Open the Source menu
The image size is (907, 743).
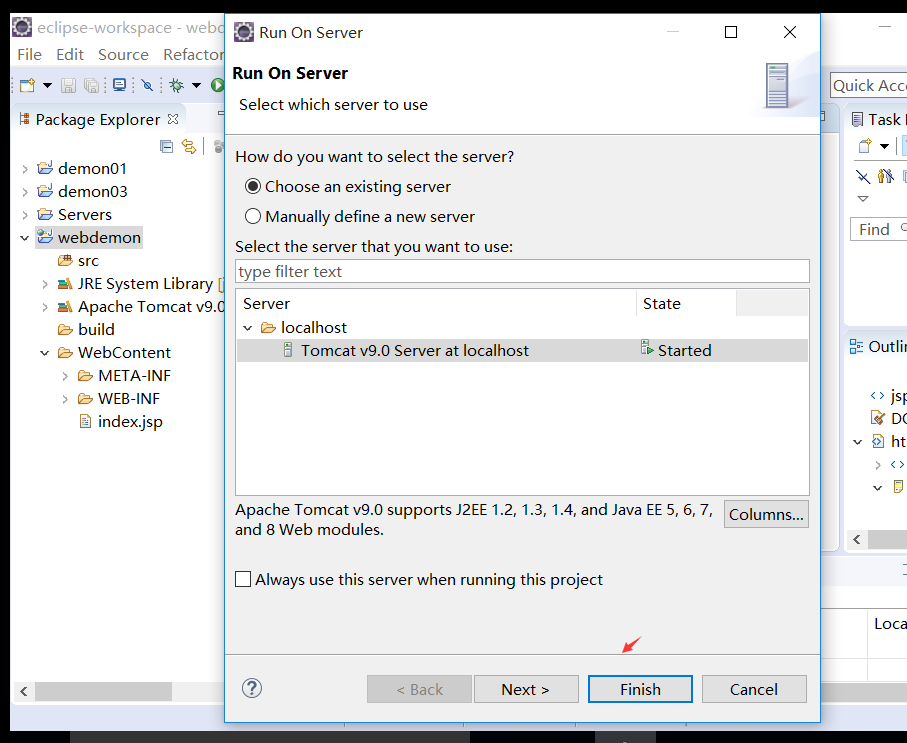123,54
